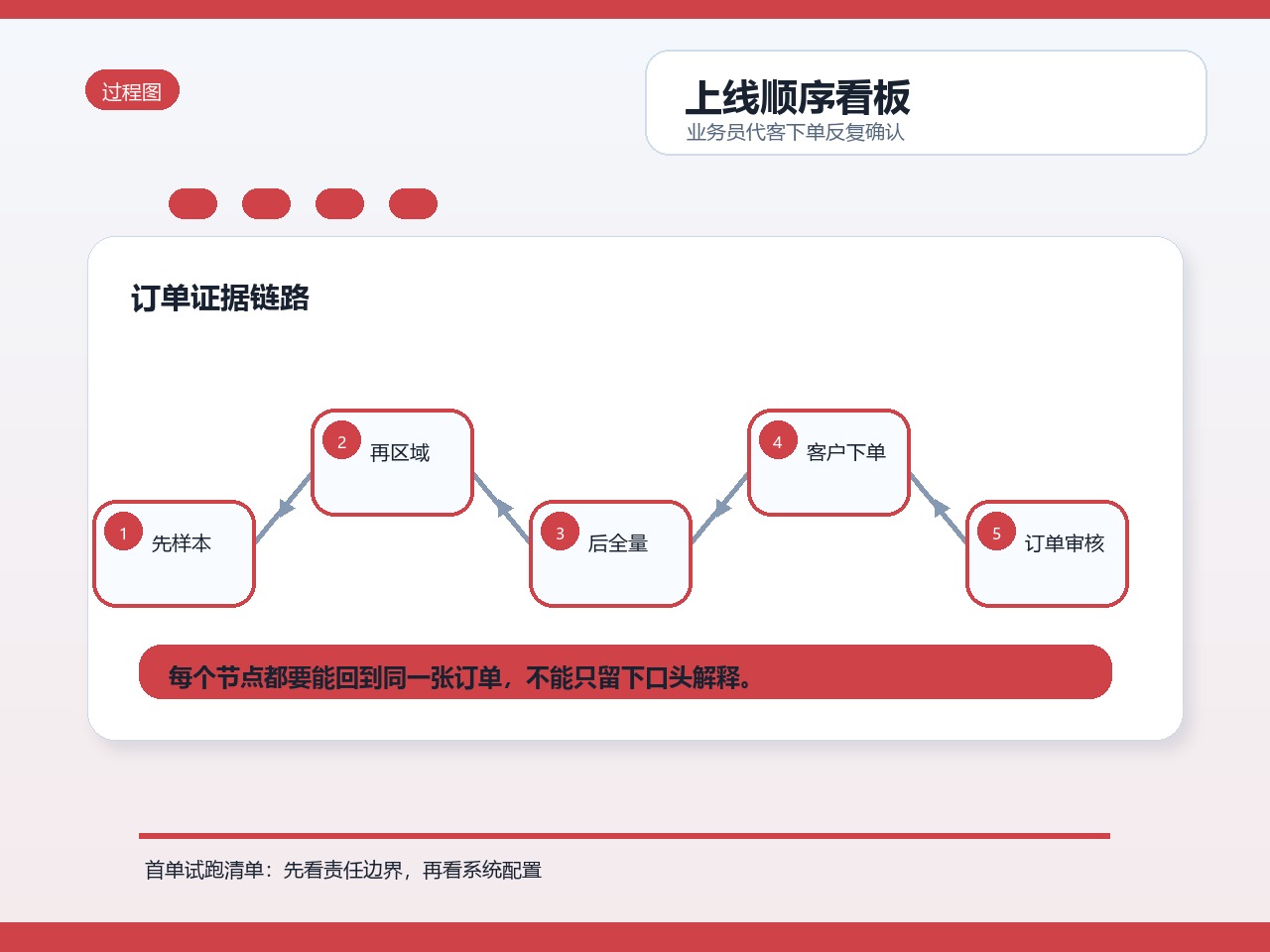The width and height of the screenshot is (1270, 952).
Task: Click the 上线顺序看板 title
Action: point(798,97)
